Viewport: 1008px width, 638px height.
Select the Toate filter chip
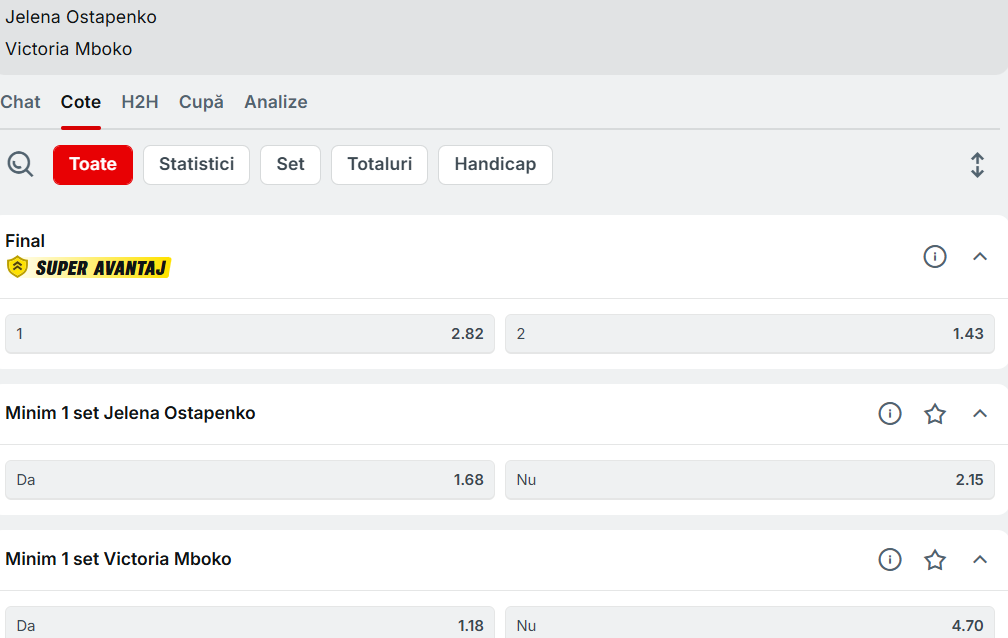[x=93, y=165]
